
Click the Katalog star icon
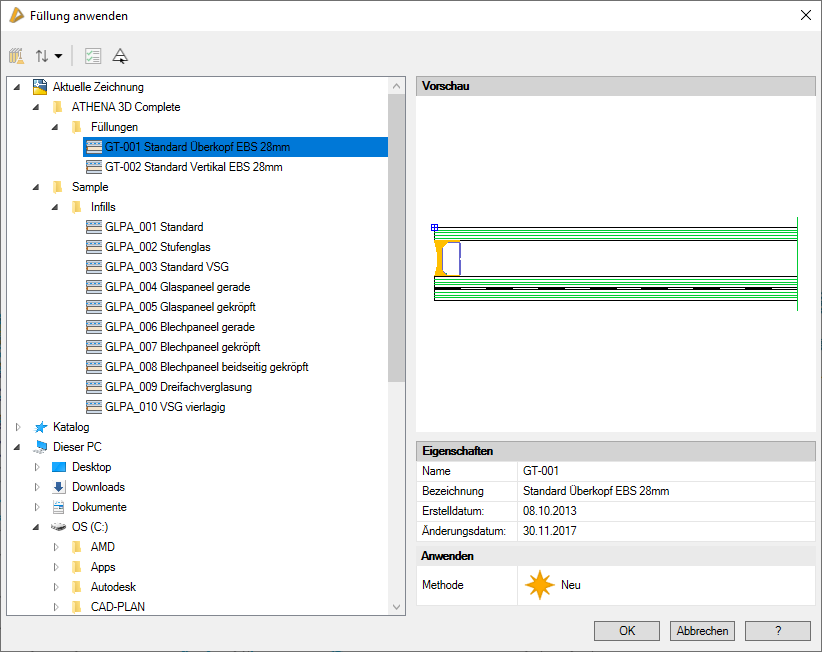pyautogui.click(x=41, y=427)
